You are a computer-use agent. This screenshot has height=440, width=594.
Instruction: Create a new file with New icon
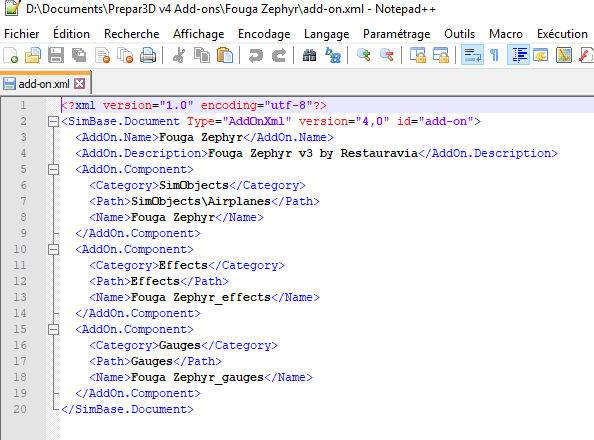pyautogui.click(x=10, y=55)
